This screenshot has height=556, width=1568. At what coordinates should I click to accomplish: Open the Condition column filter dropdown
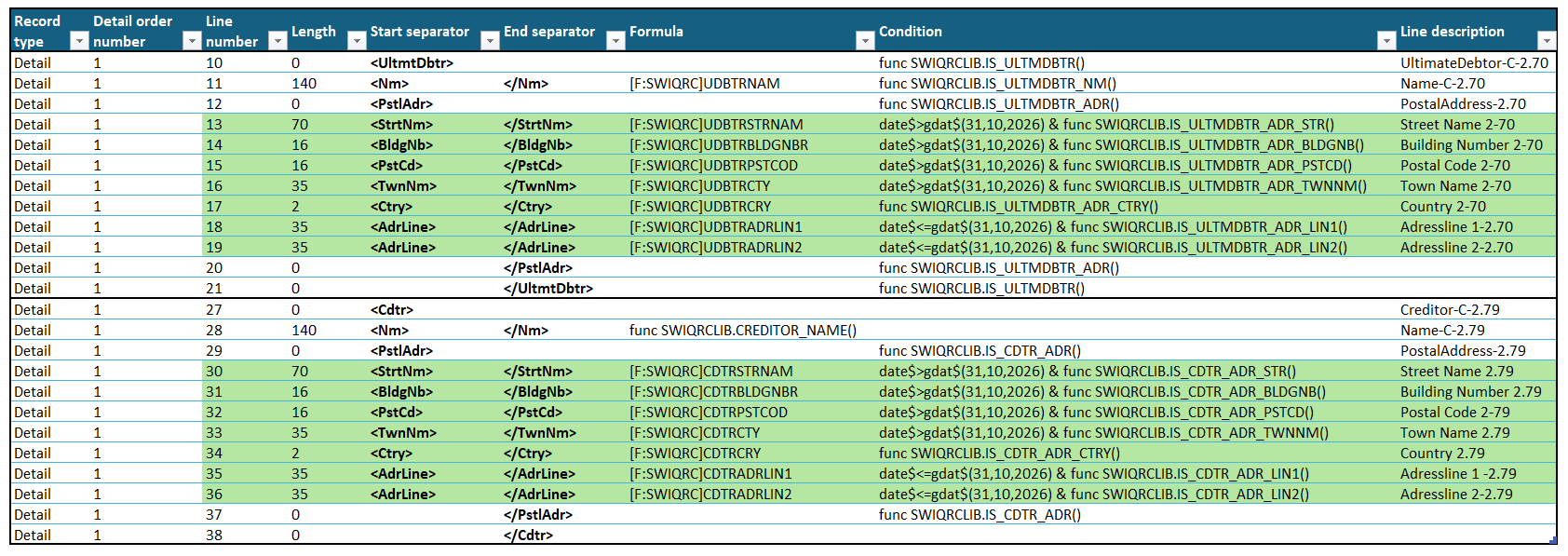(x=1385, y=41)
